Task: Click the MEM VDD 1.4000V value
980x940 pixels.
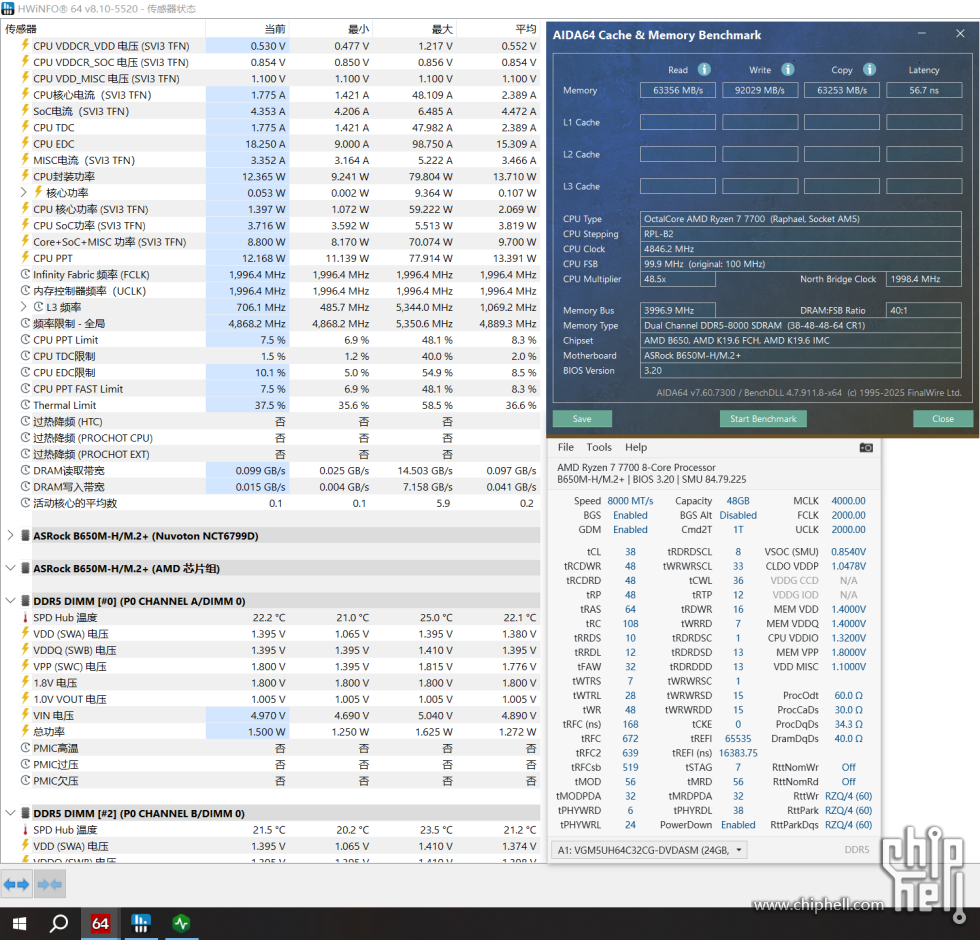Action: 848,609
